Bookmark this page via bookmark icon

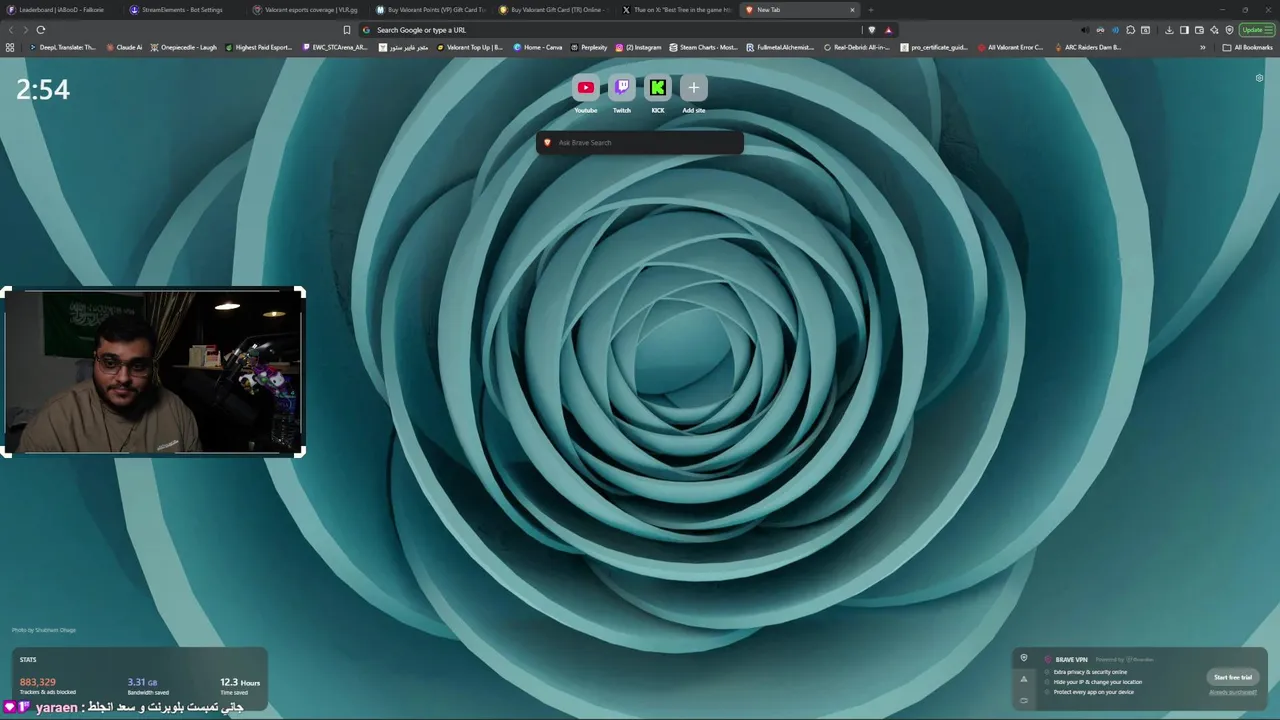click(347, 30)
